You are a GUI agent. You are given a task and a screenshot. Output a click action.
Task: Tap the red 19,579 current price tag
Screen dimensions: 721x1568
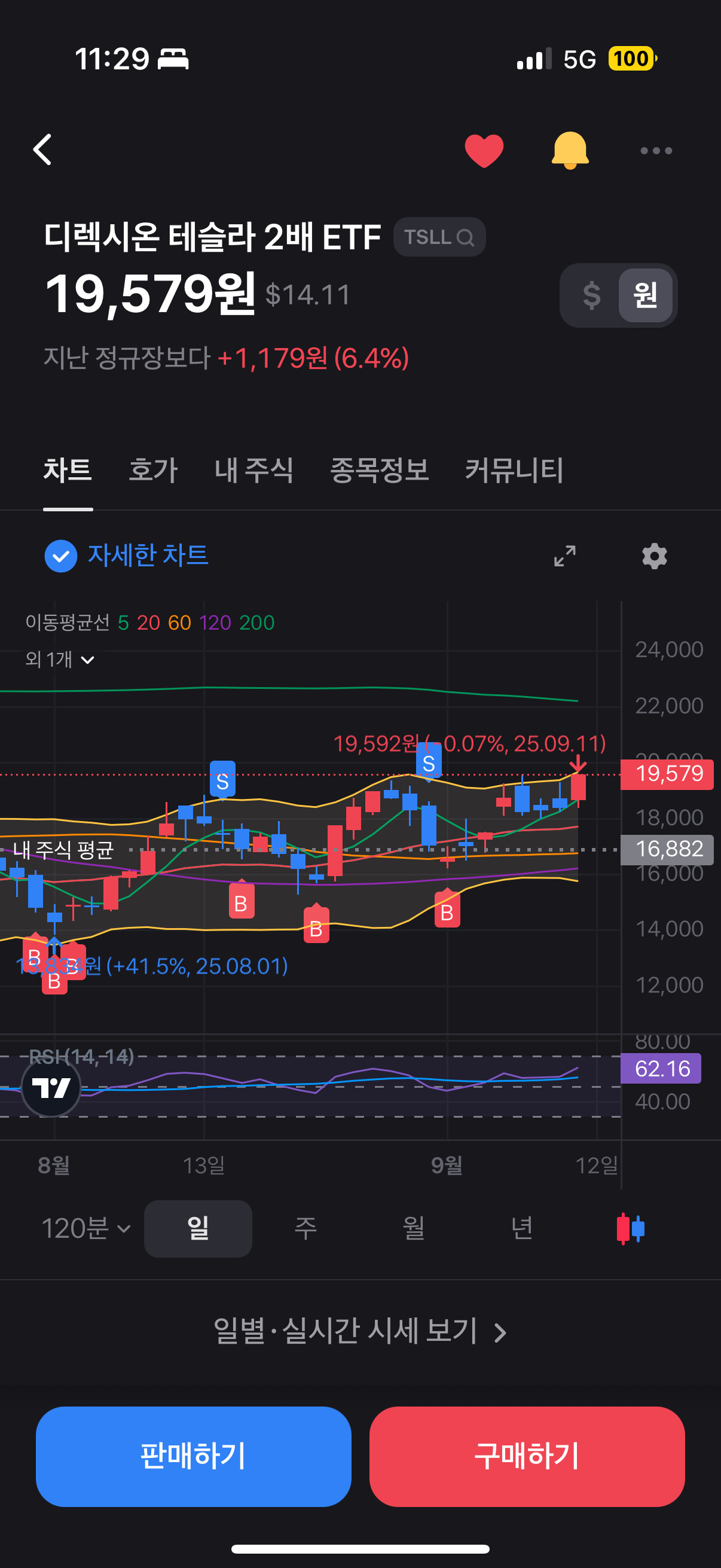[x=667, y=774]
